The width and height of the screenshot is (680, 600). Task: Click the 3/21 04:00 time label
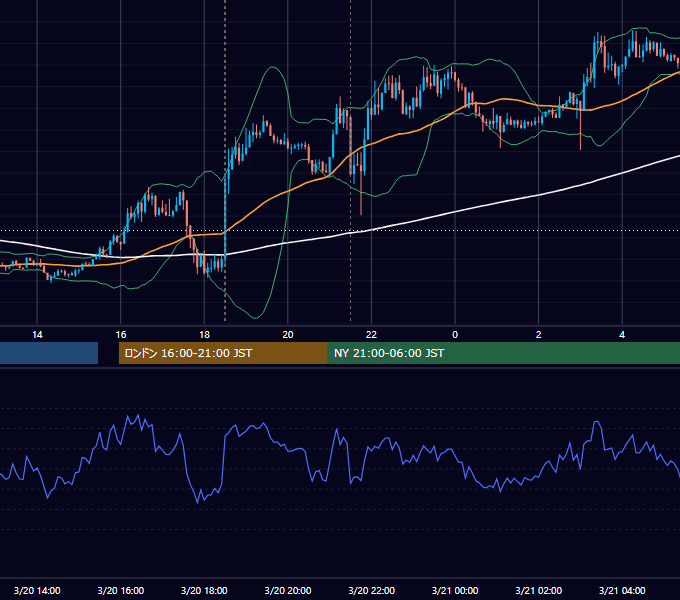[622, 590]
